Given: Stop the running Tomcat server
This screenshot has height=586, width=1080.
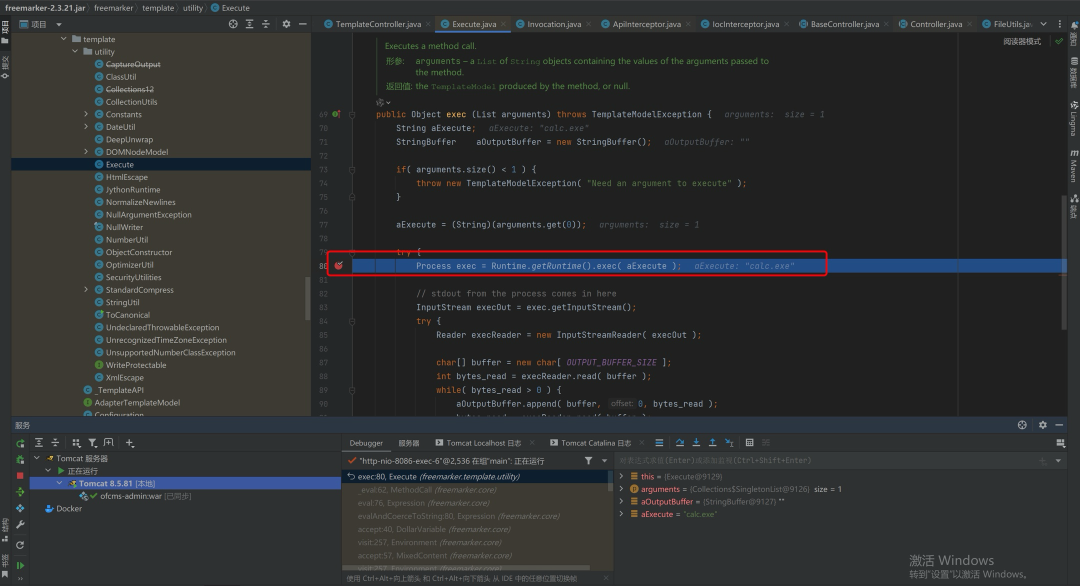Looking at the screenshot, I should [20, 476].
